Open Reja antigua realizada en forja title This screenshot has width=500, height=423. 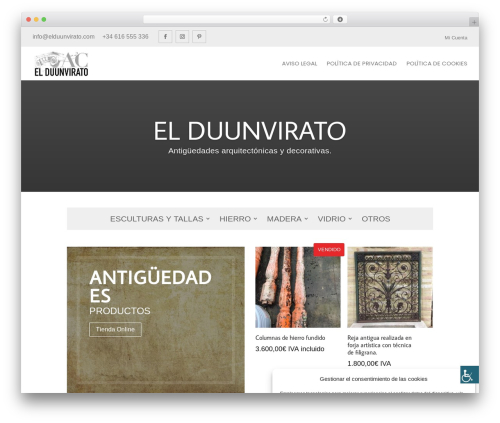tap(379, 345)
